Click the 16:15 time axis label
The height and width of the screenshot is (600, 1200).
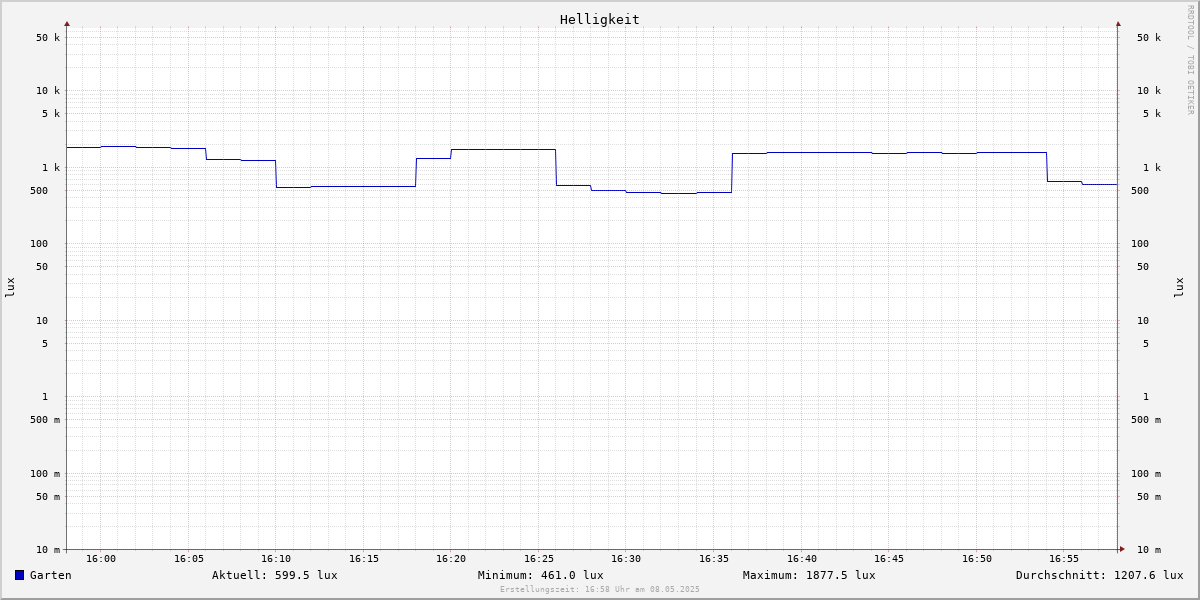click(364, 559)
